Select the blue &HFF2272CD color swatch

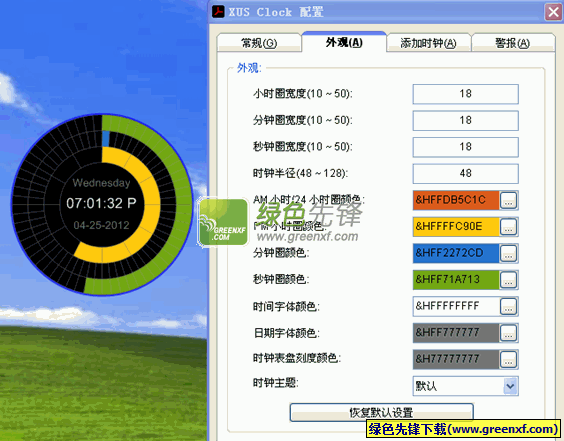click(x=456, y=253)
